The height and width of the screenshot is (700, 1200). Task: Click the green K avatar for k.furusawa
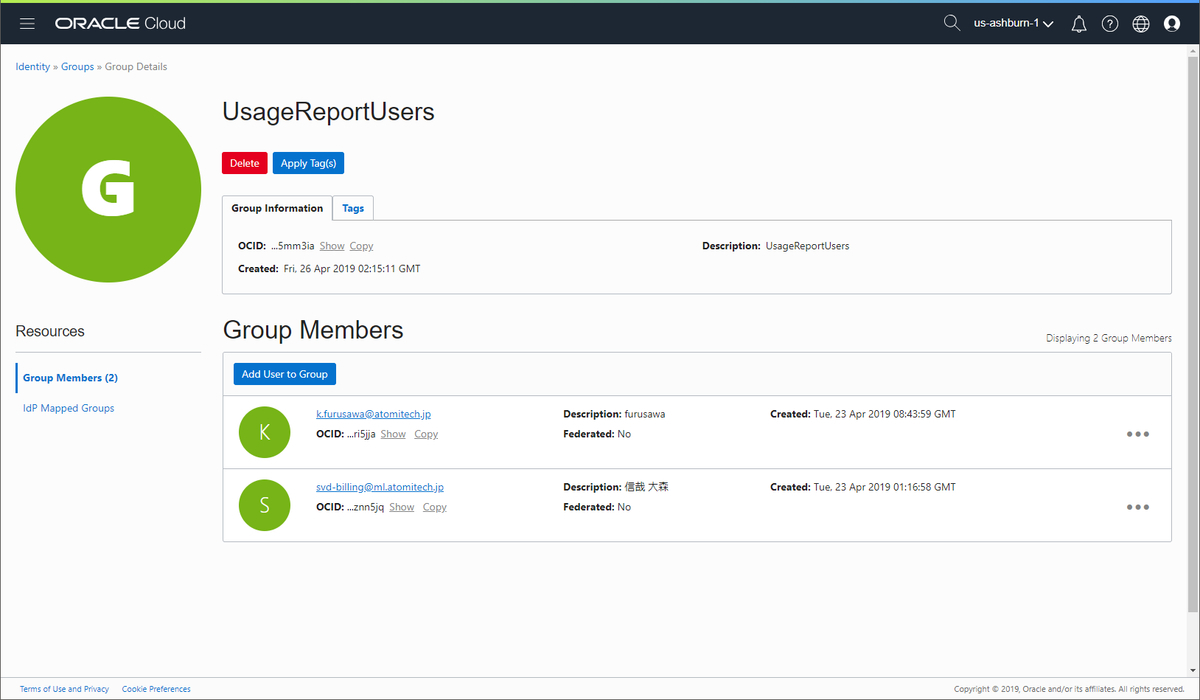[x=264, y=432]
